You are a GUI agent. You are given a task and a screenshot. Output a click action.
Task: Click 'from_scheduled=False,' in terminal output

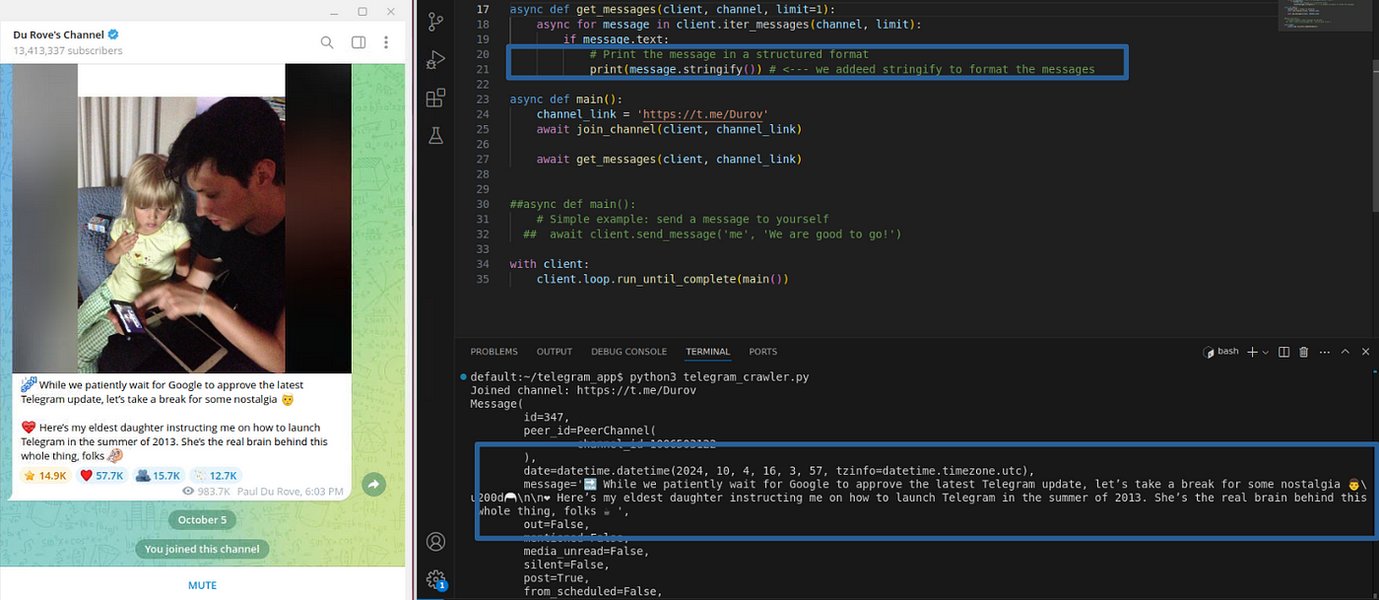(593, 591)
